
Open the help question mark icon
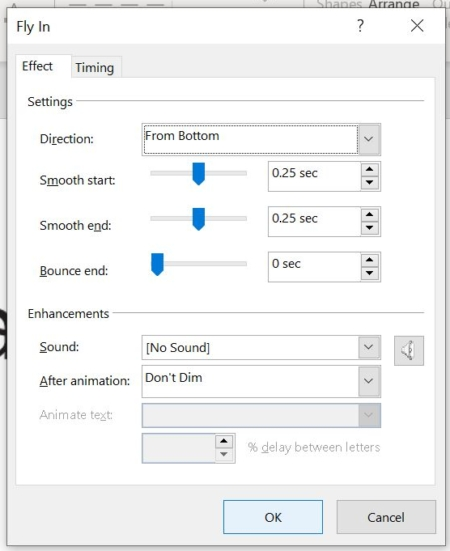tap(360, 26)
